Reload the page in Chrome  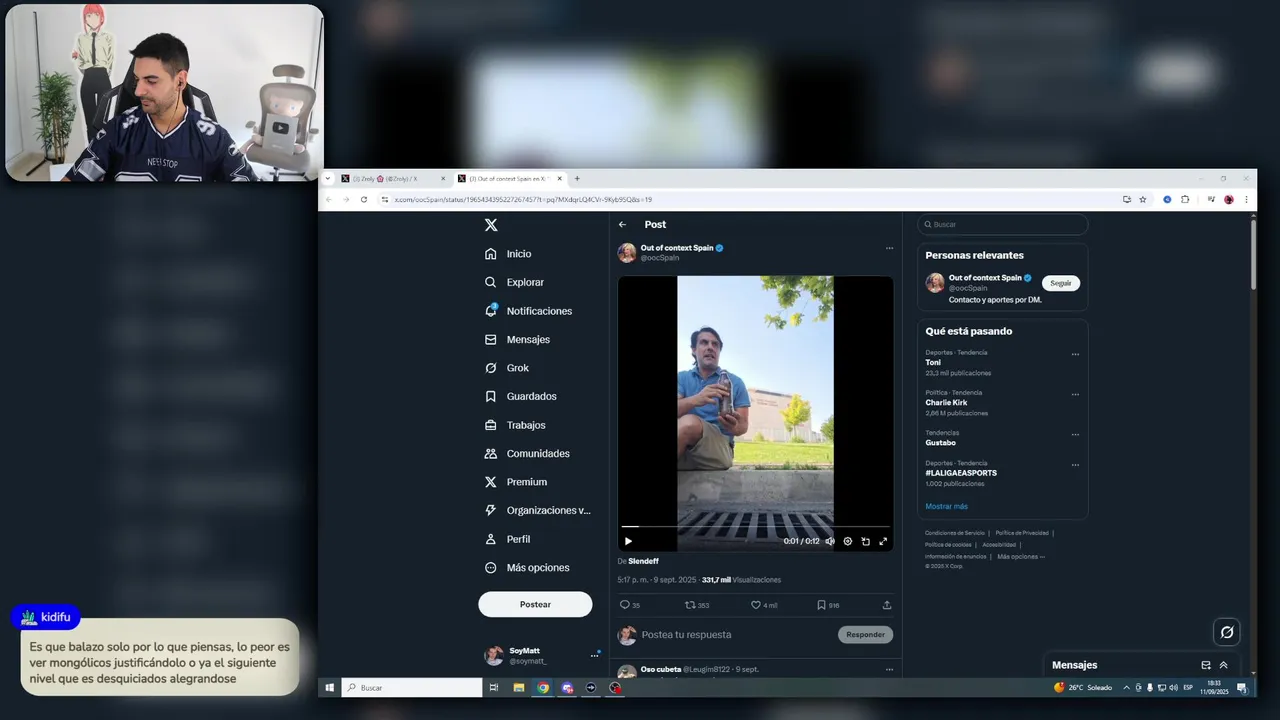(x=364, y=199)
